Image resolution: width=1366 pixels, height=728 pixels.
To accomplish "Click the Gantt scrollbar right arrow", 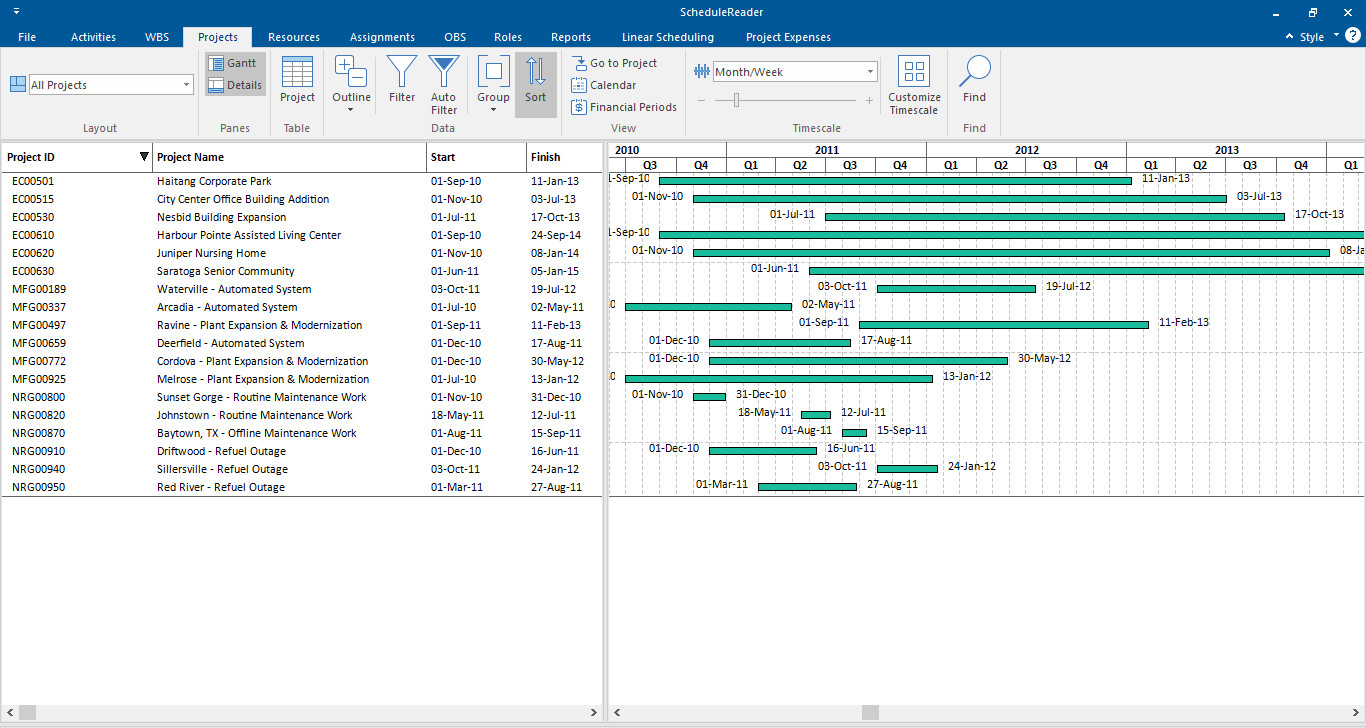I will click(x=1357, y=712).
